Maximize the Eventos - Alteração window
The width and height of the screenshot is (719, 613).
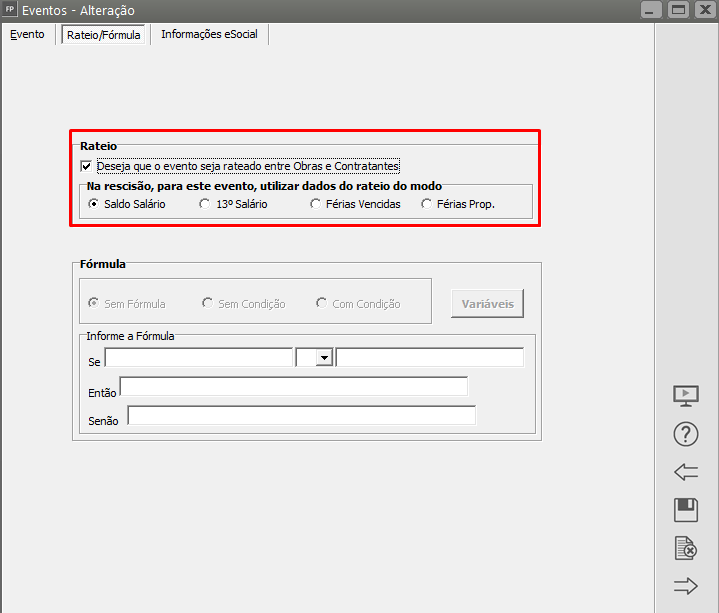click(x=678, y=10)
